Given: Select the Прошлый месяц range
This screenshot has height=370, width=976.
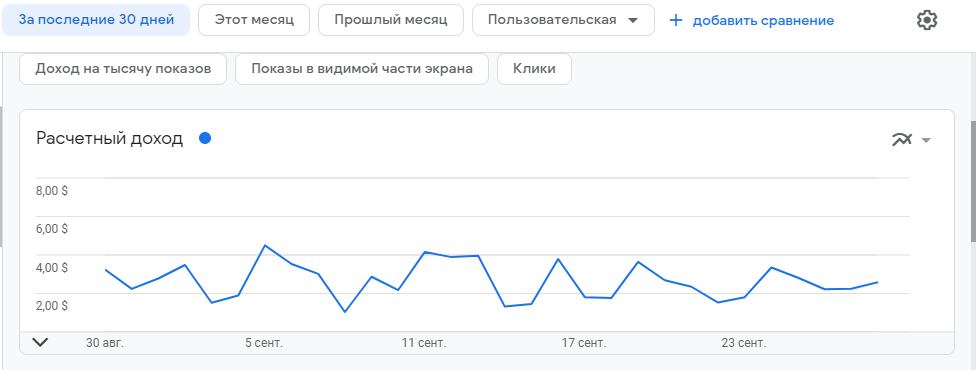Looking at the screenshot, I should [x=391, y=20].
